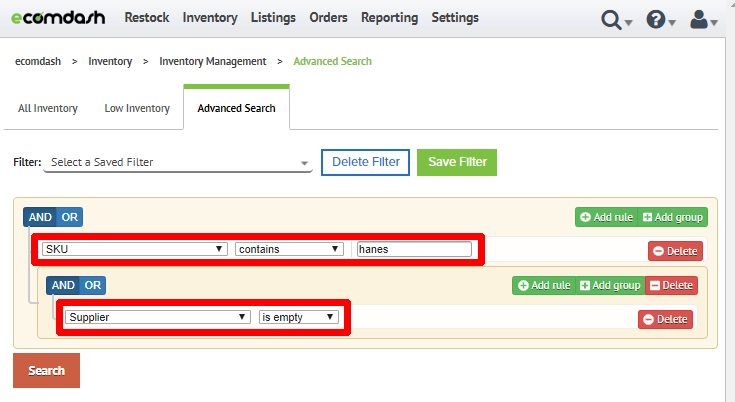Go to ecomdash breadcrumb link

click(x=38, y=61)
